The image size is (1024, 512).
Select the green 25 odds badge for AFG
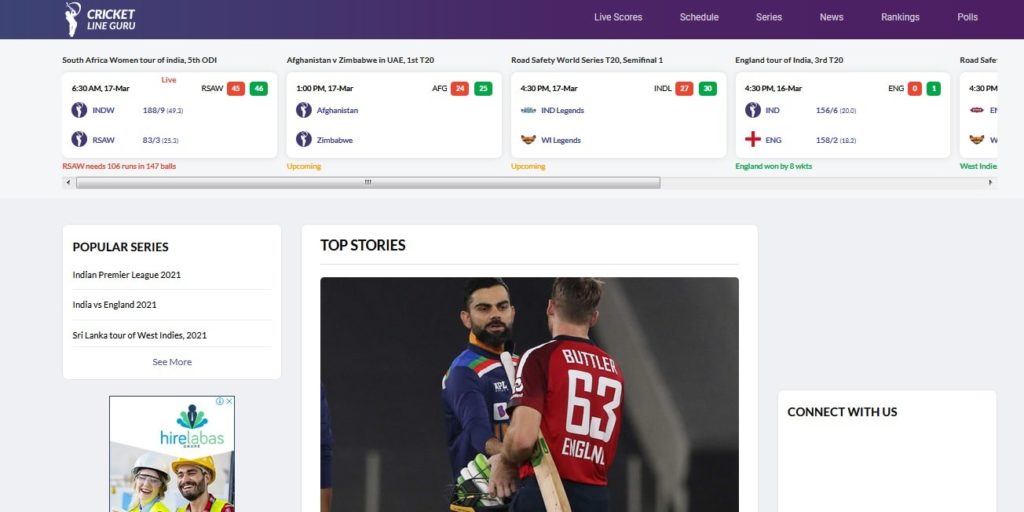483,88
